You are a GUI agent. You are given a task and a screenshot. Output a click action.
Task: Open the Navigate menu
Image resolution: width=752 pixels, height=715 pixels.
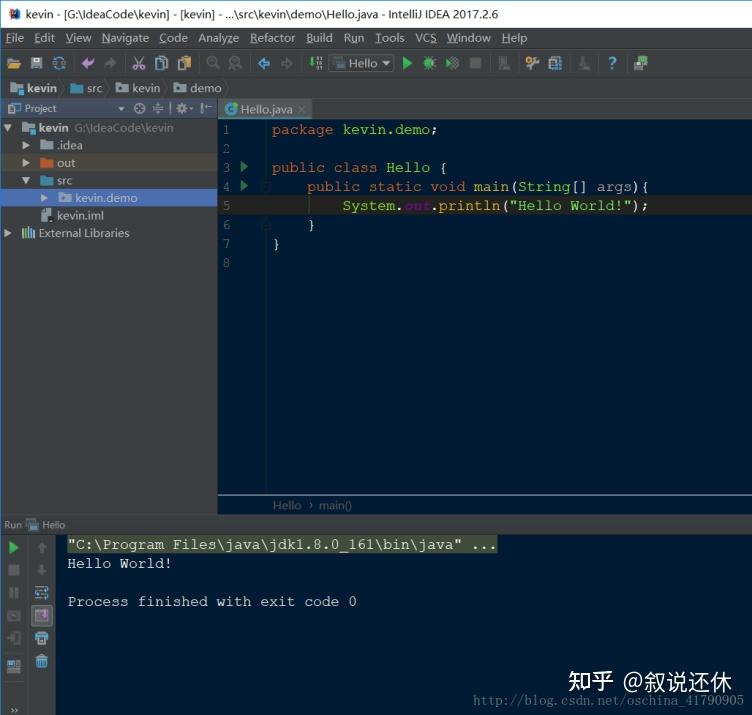click(125, 38)
